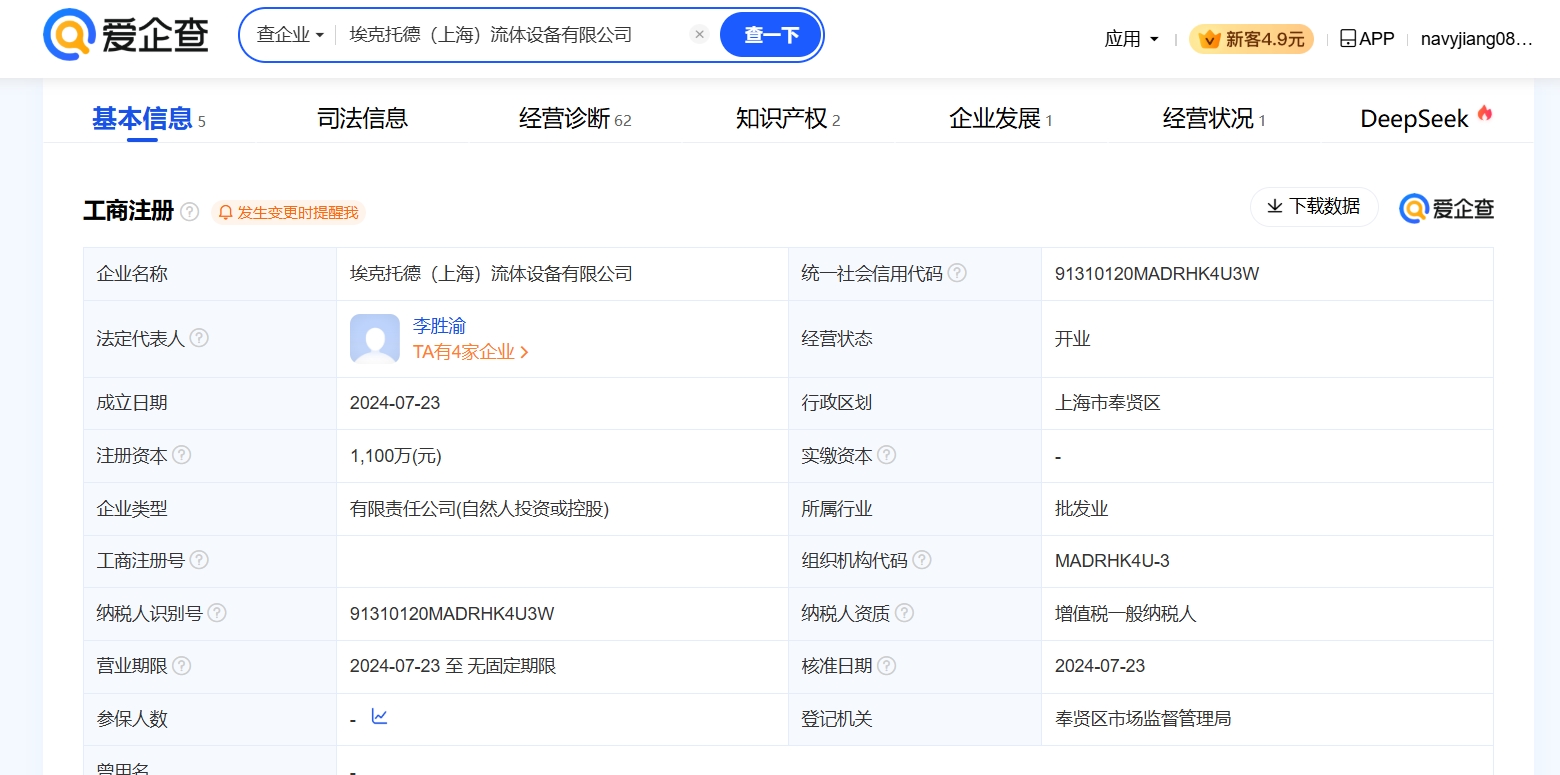Click the help icon beside 营业期限
Screen dimensions: 1560x775
pos(181,666)
